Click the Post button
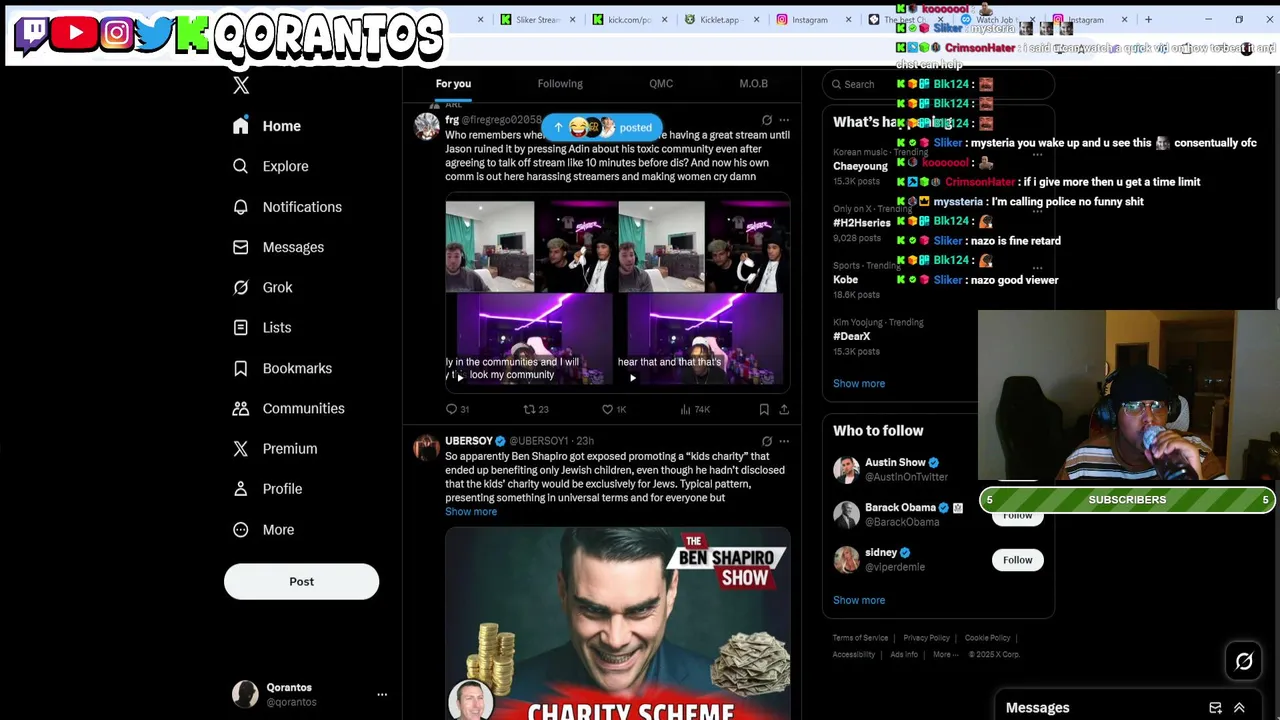 tap(301, 581)
